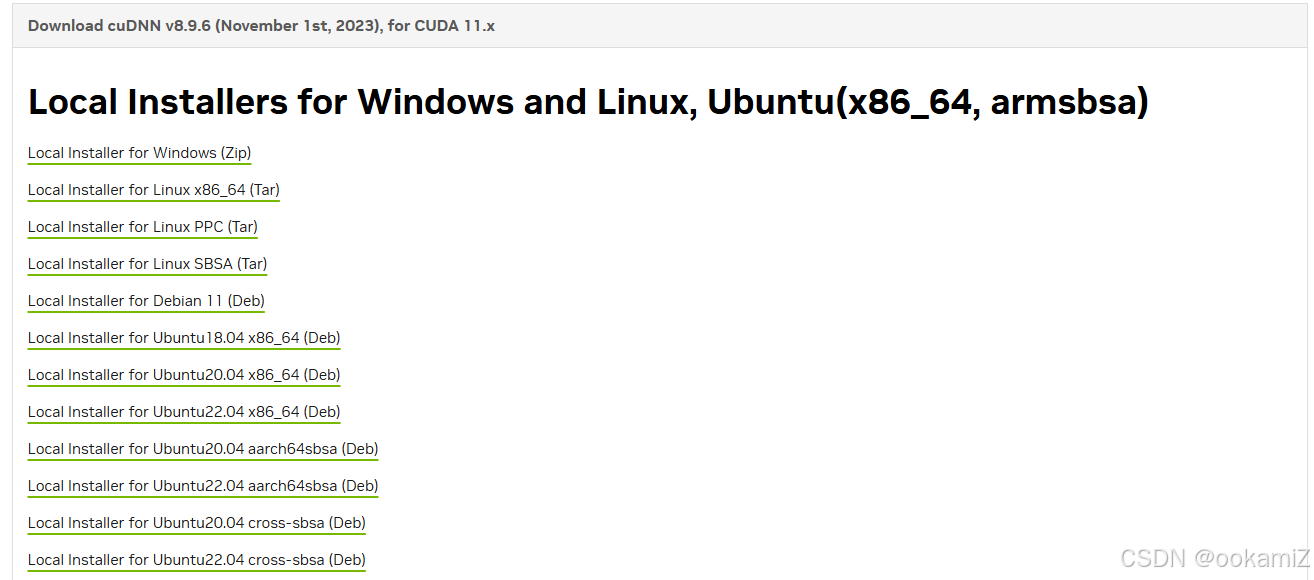The height and width of the screenshot is (580, 1314).
Task: Open the Local Installer for Linux PPC (Tar)
Action: 142,227
